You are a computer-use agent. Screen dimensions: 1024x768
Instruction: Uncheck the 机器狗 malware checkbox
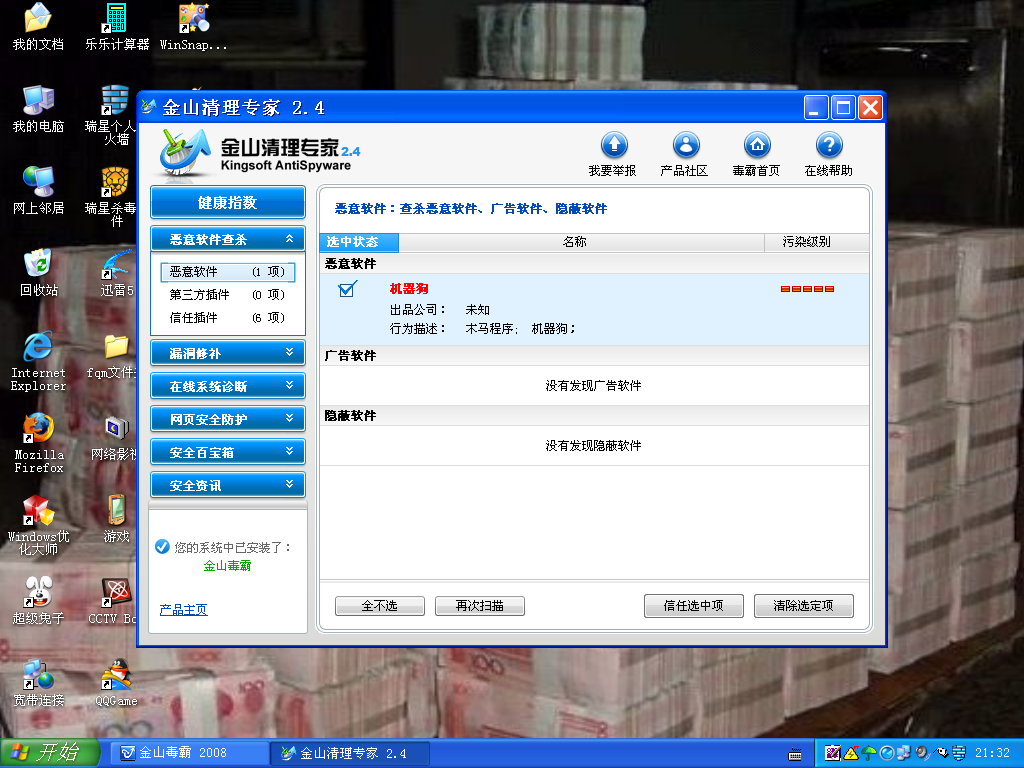347,289
